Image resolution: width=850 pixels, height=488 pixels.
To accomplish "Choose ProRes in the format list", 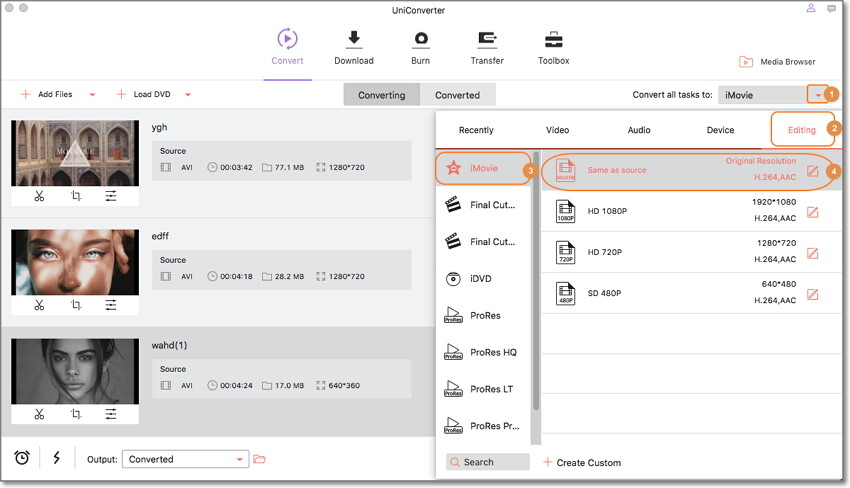I will click(x=483, y=316).
